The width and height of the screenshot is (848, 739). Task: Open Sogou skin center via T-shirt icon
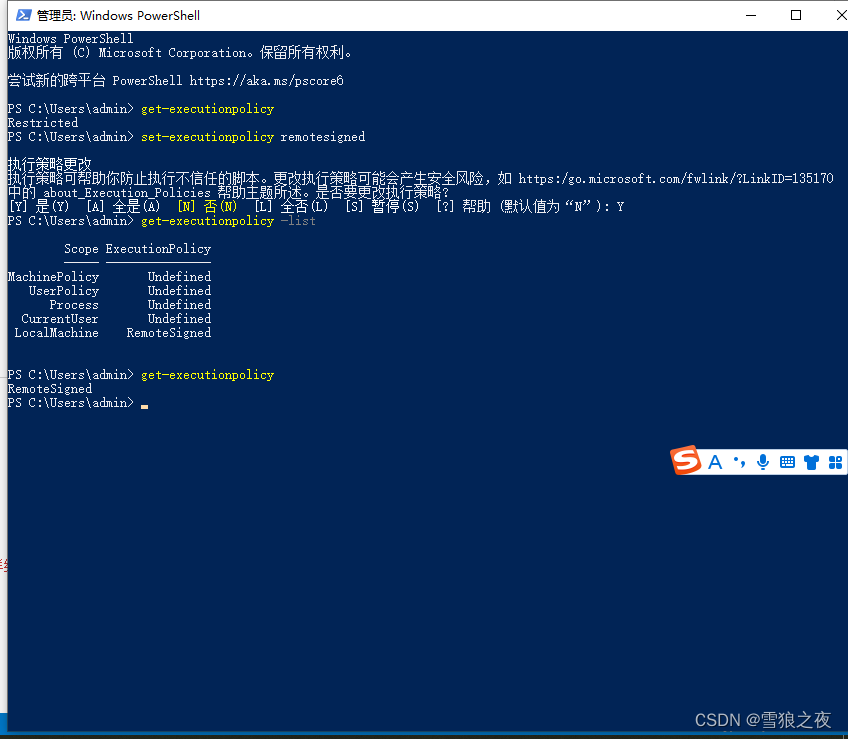[x=811, y=461]
